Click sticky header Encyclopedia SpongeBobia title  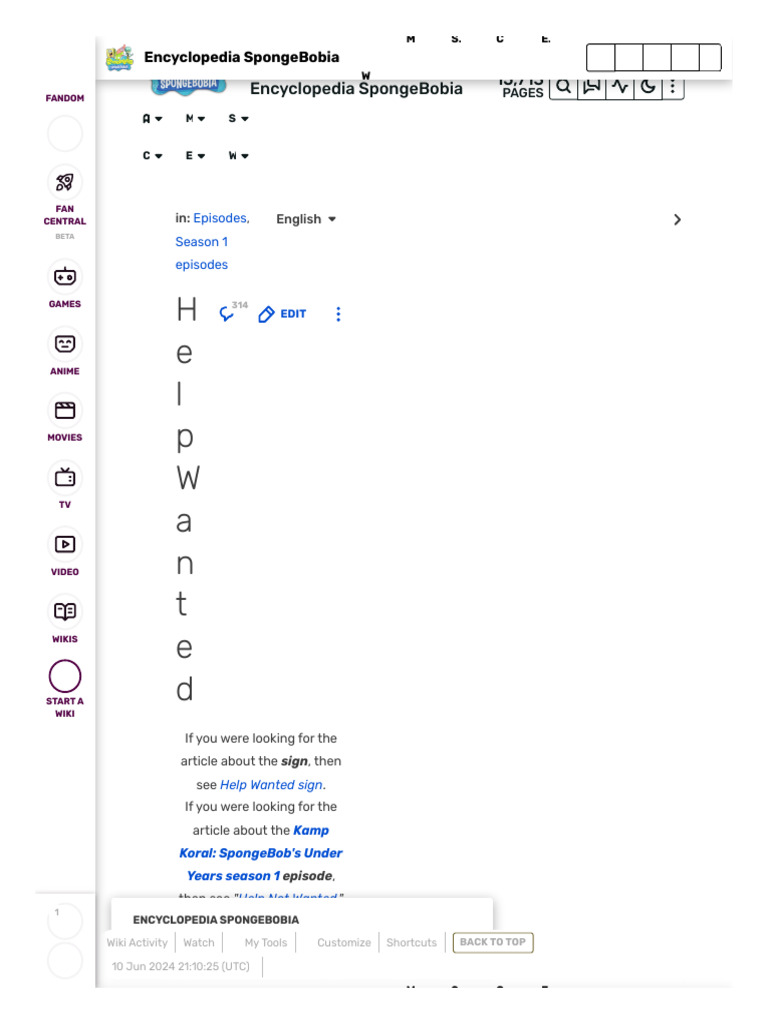click(242, 57)
